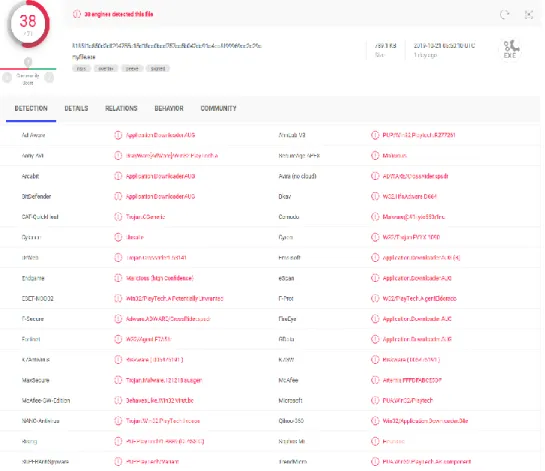Go to the COMMUNITY tab
Viewport: 545px width, 471px height.
218,108
